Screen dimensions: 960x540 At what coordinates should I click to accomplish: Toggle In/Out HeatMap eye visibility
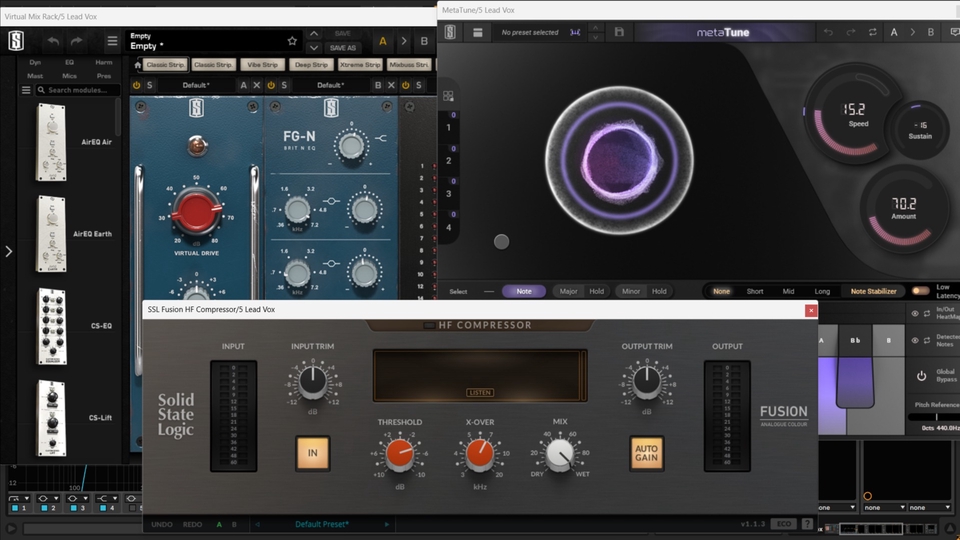(915, 313)
